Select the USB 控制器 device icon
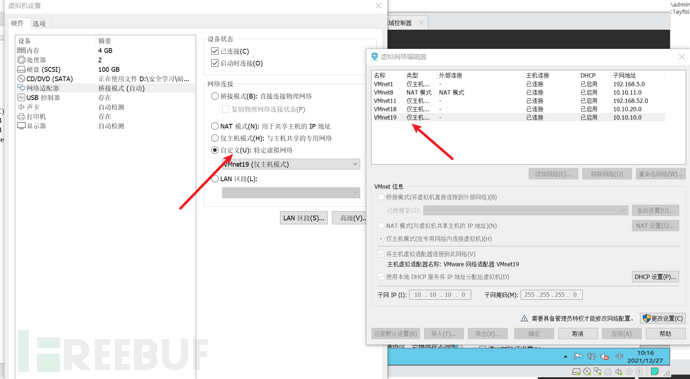 click(21, 98)
